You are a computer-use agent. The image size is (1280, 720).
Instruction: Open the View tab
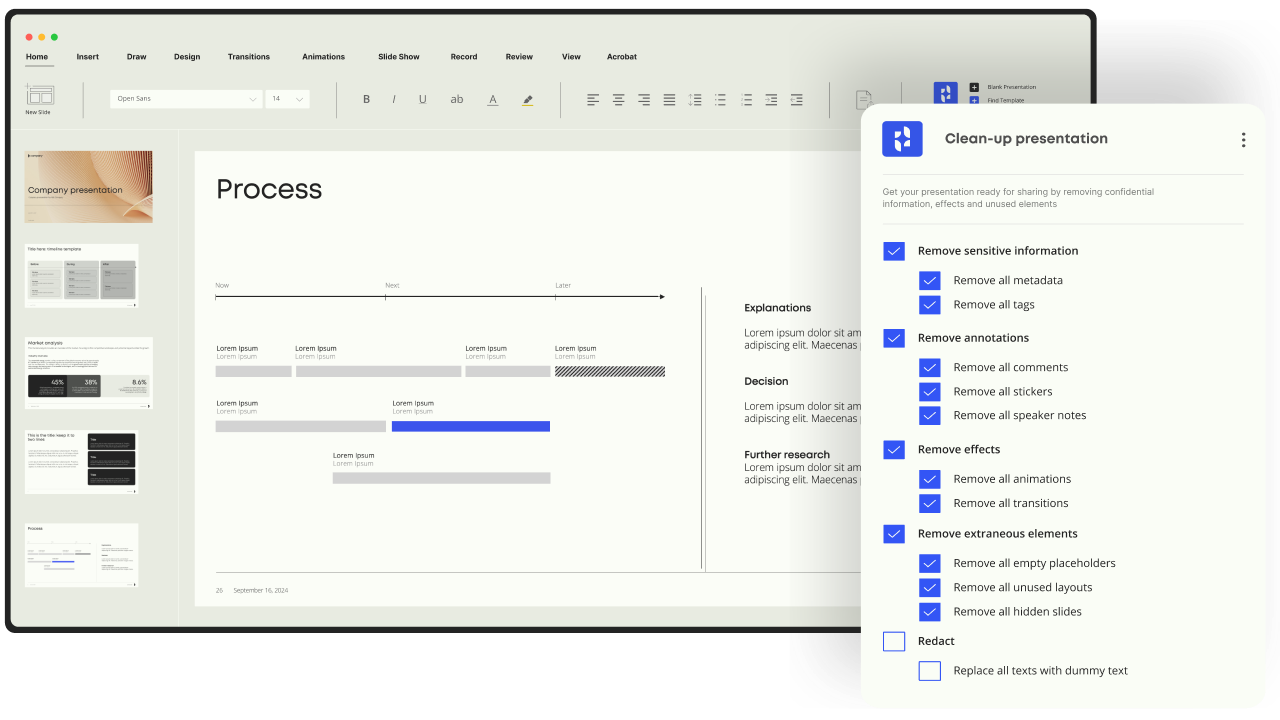[571, 57]
